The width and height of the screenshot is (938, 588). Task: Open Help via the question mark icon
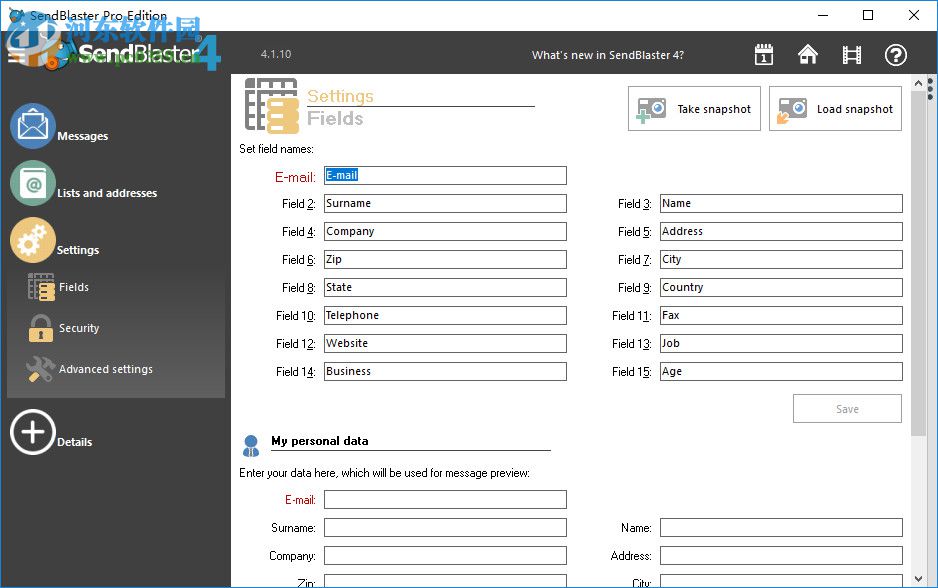point(895,55)
